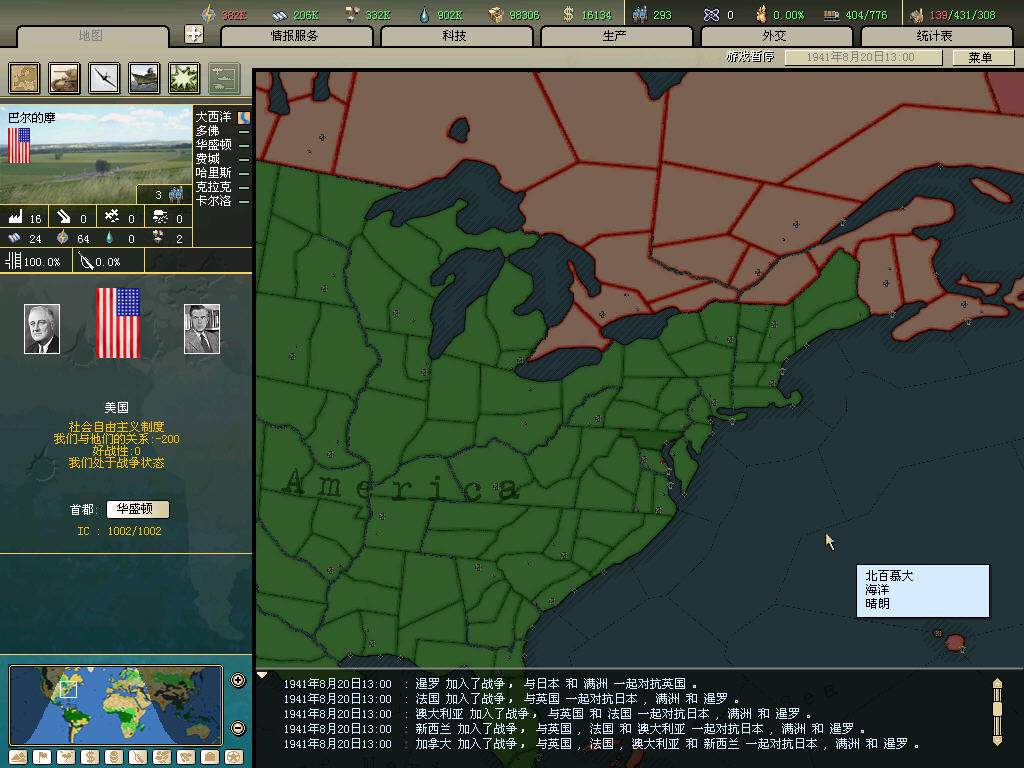Open the 科技 technology tab
Viewport: 1024px width, 768px height.
[455, 36]
